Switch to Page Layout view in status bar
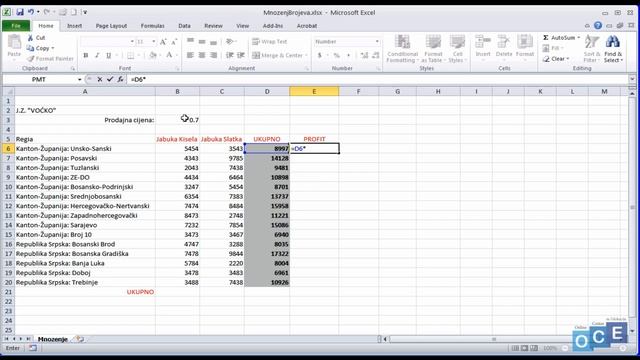 coord(524,348)
